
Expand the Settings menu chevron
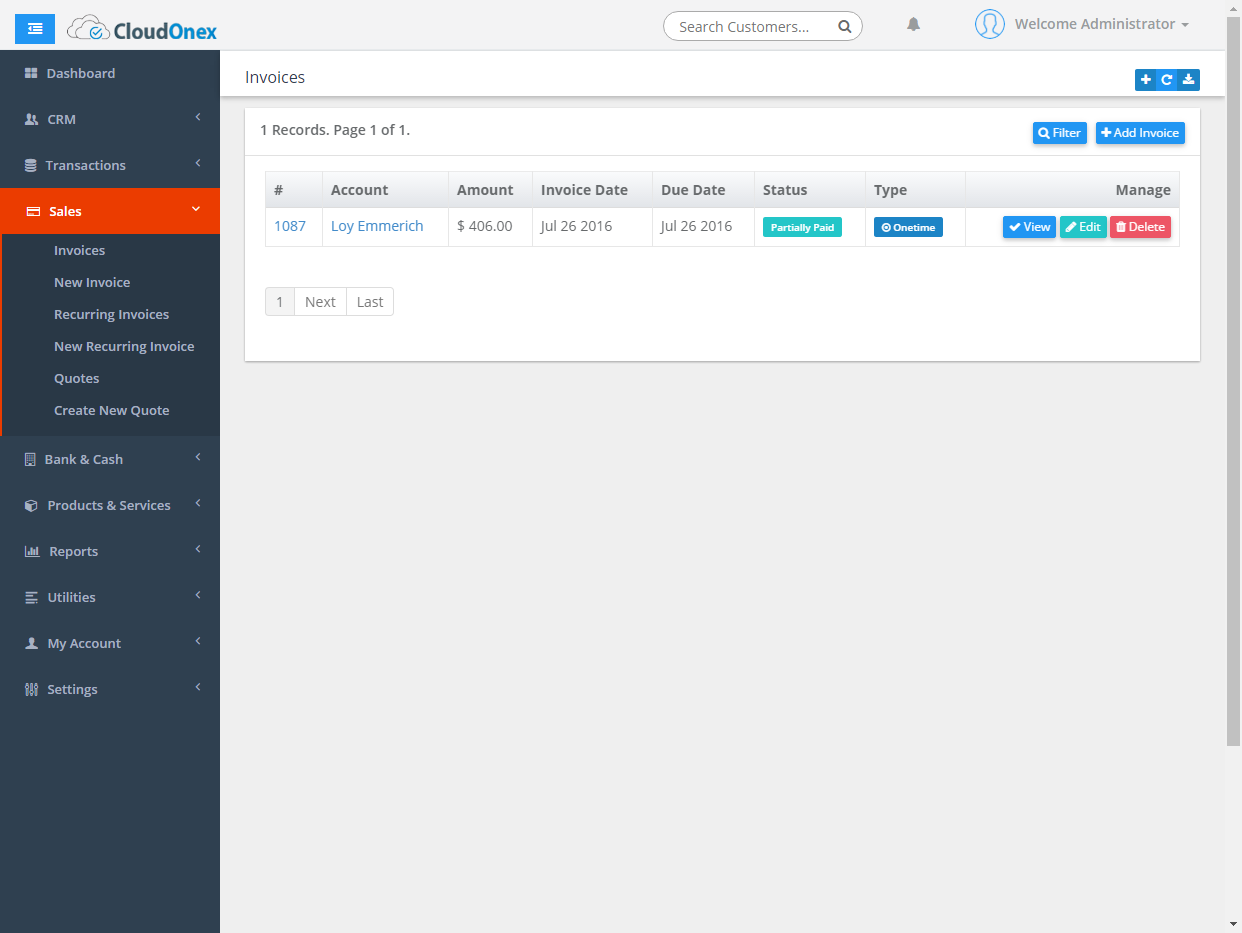pyautogui.click(x=198, y=688)
